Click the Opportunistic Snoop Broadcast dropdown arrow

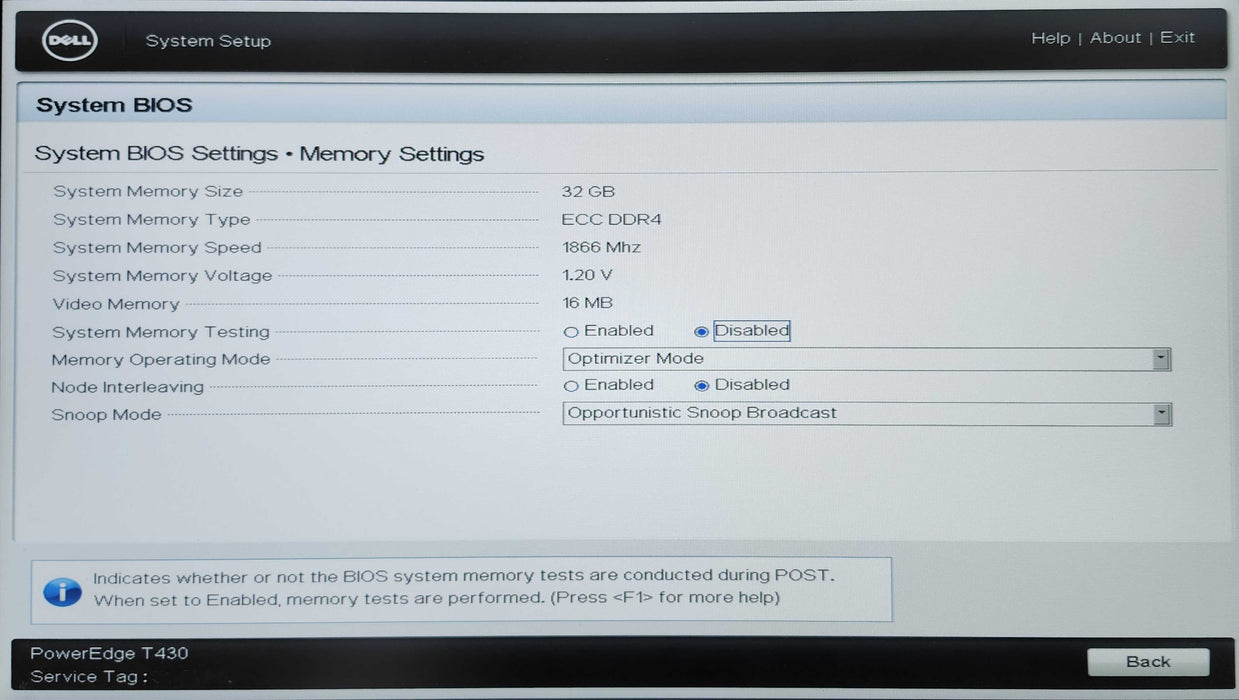tap(1160, 414)
